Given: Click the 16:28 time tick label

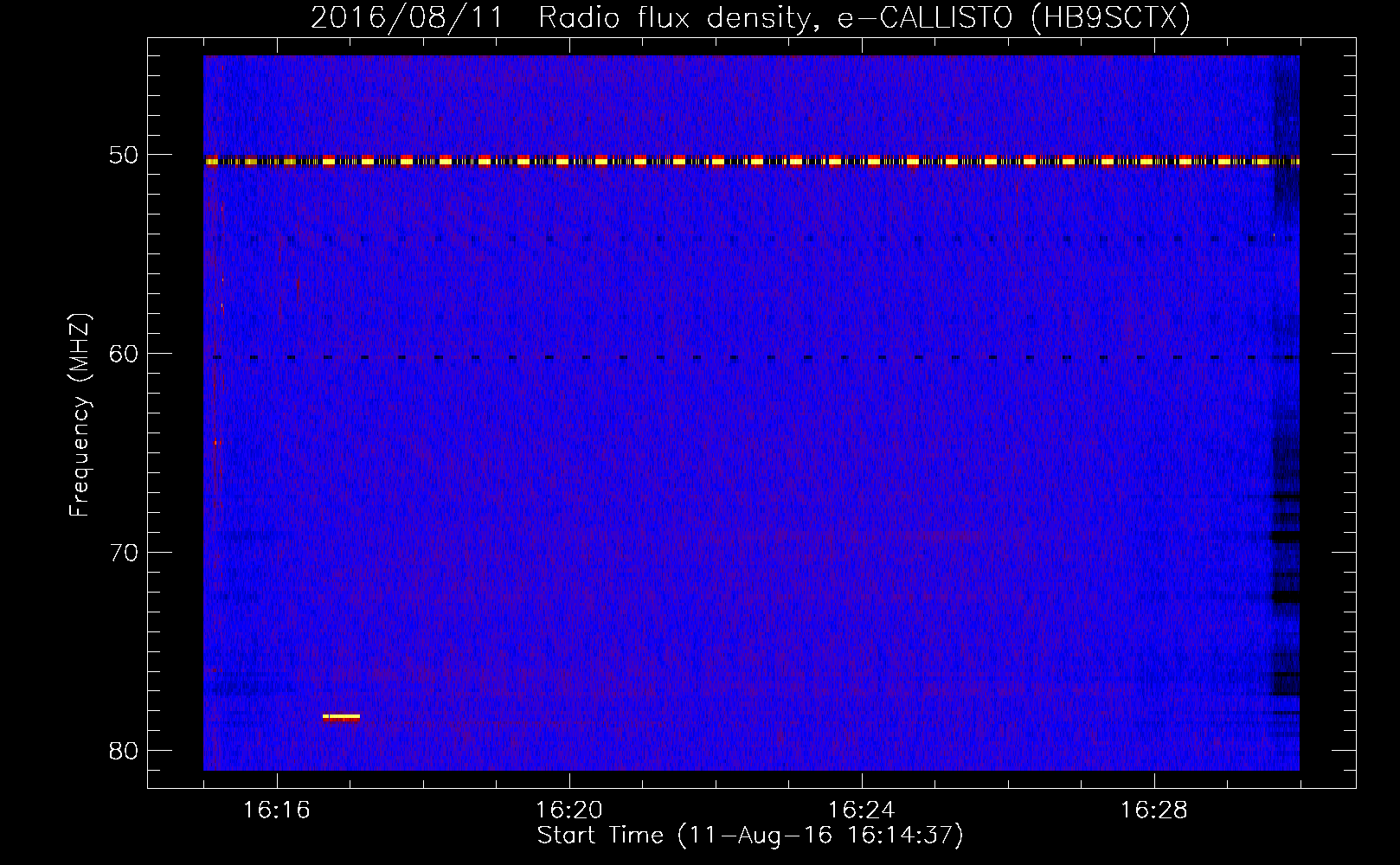Looking at the screenshot, I should pyautogui.click(x=1154, y=811).
